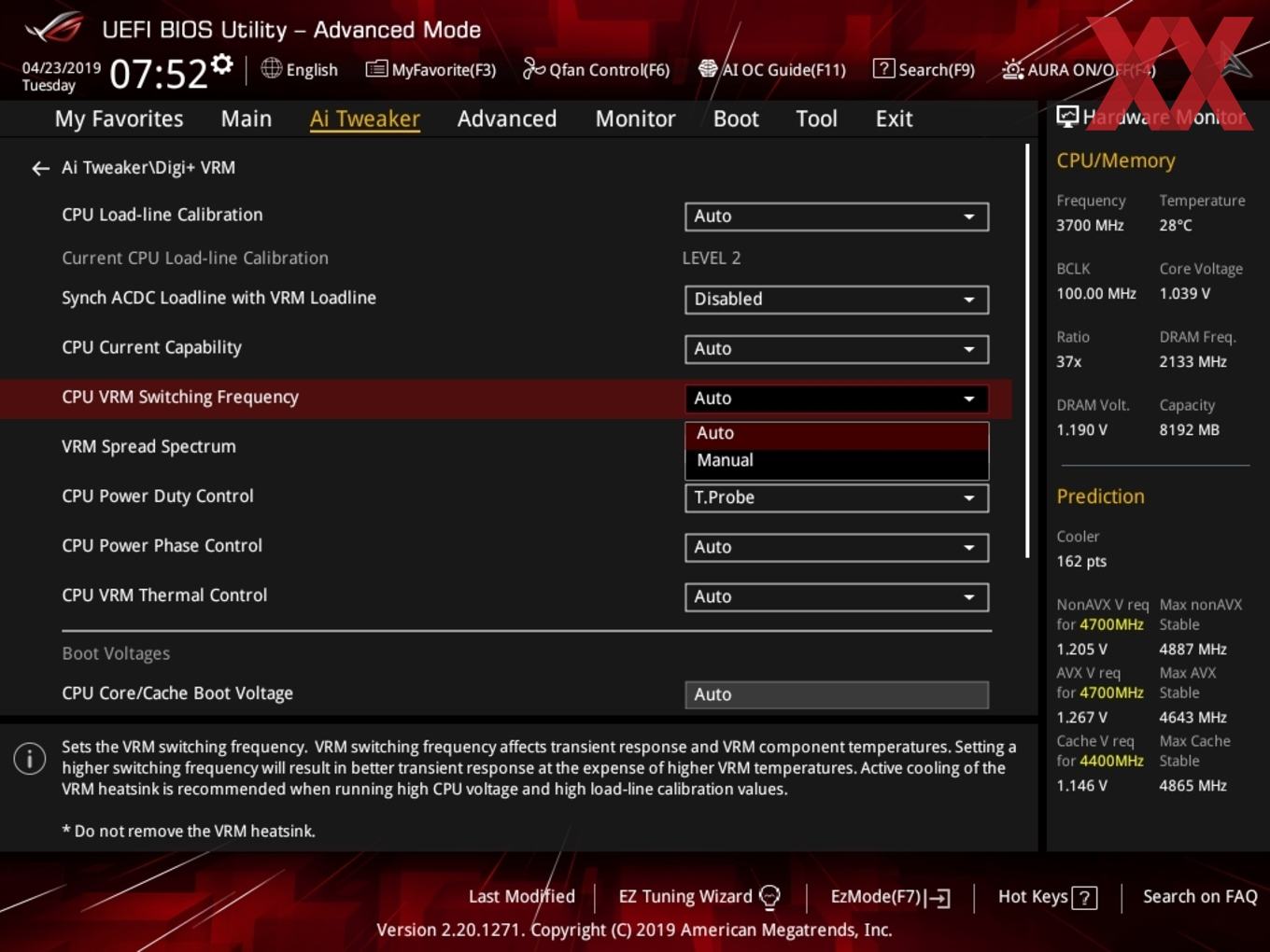Expand CPU Load-line Calibration dropdown
The image size is (1270, 952).
(837, 217)
